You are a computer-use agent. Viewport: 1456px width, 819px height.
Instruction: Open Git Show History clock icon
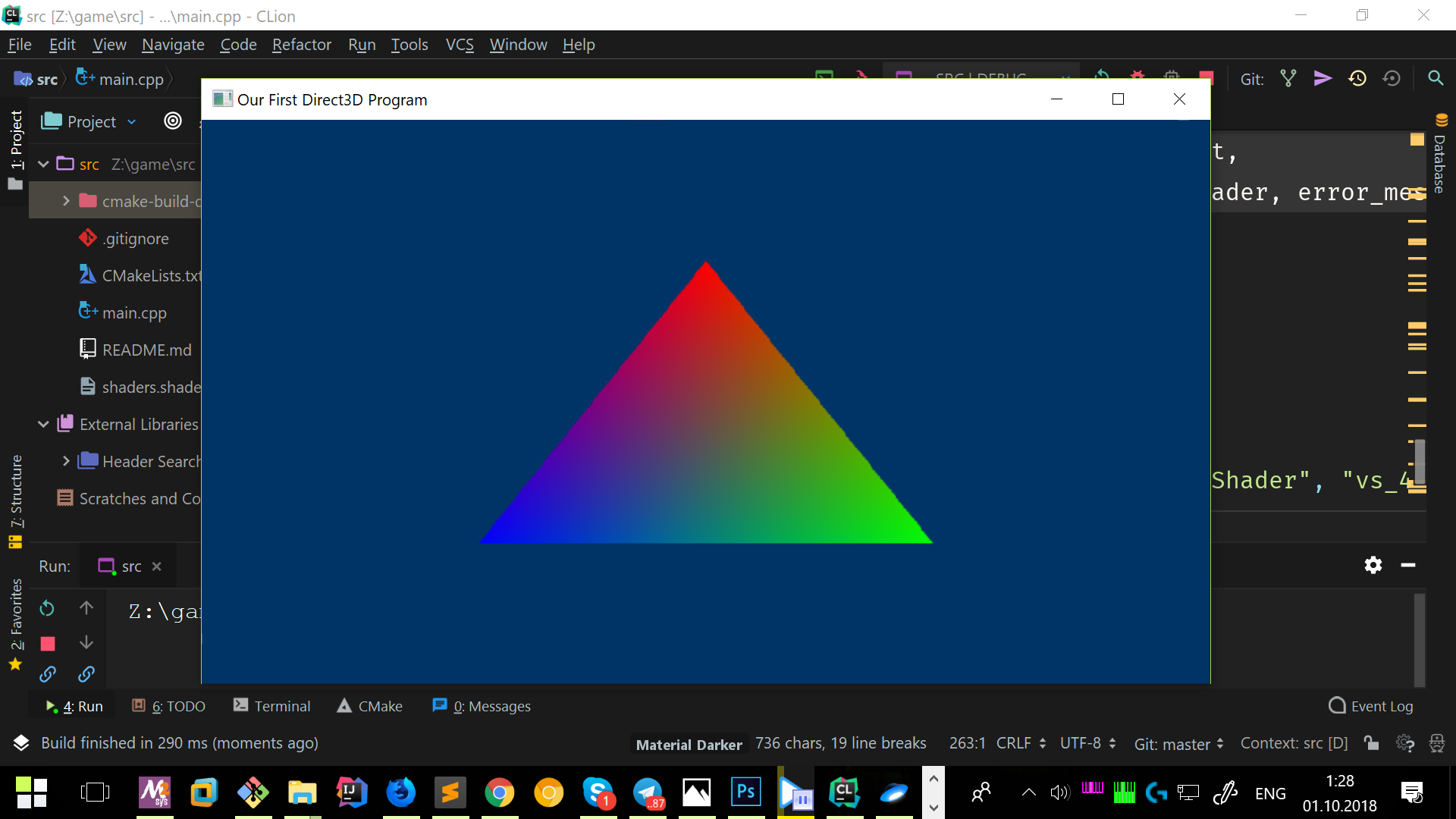click(x=1357, y=78)
